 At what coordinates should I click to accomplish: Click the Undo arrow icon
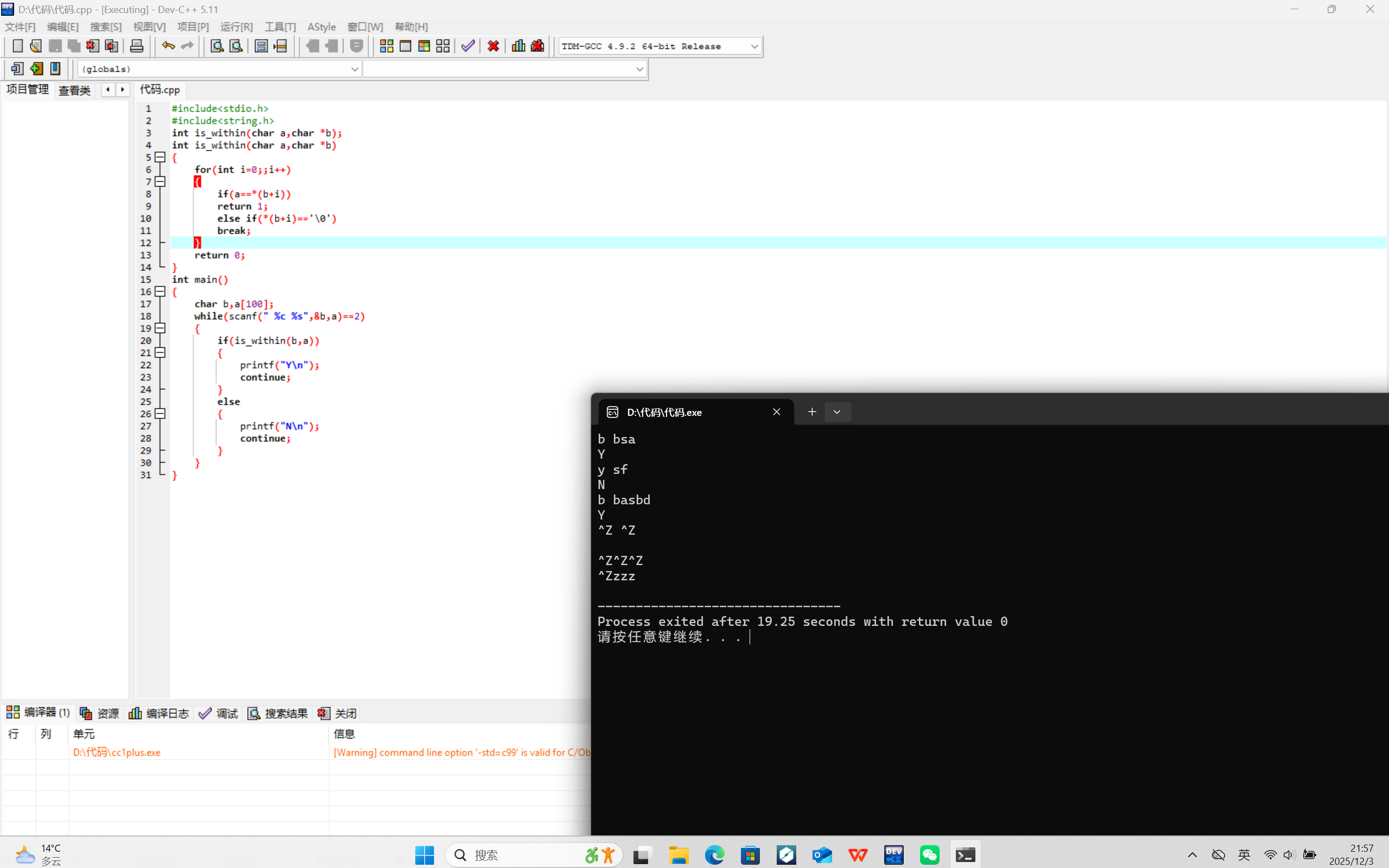coord(168,46)
